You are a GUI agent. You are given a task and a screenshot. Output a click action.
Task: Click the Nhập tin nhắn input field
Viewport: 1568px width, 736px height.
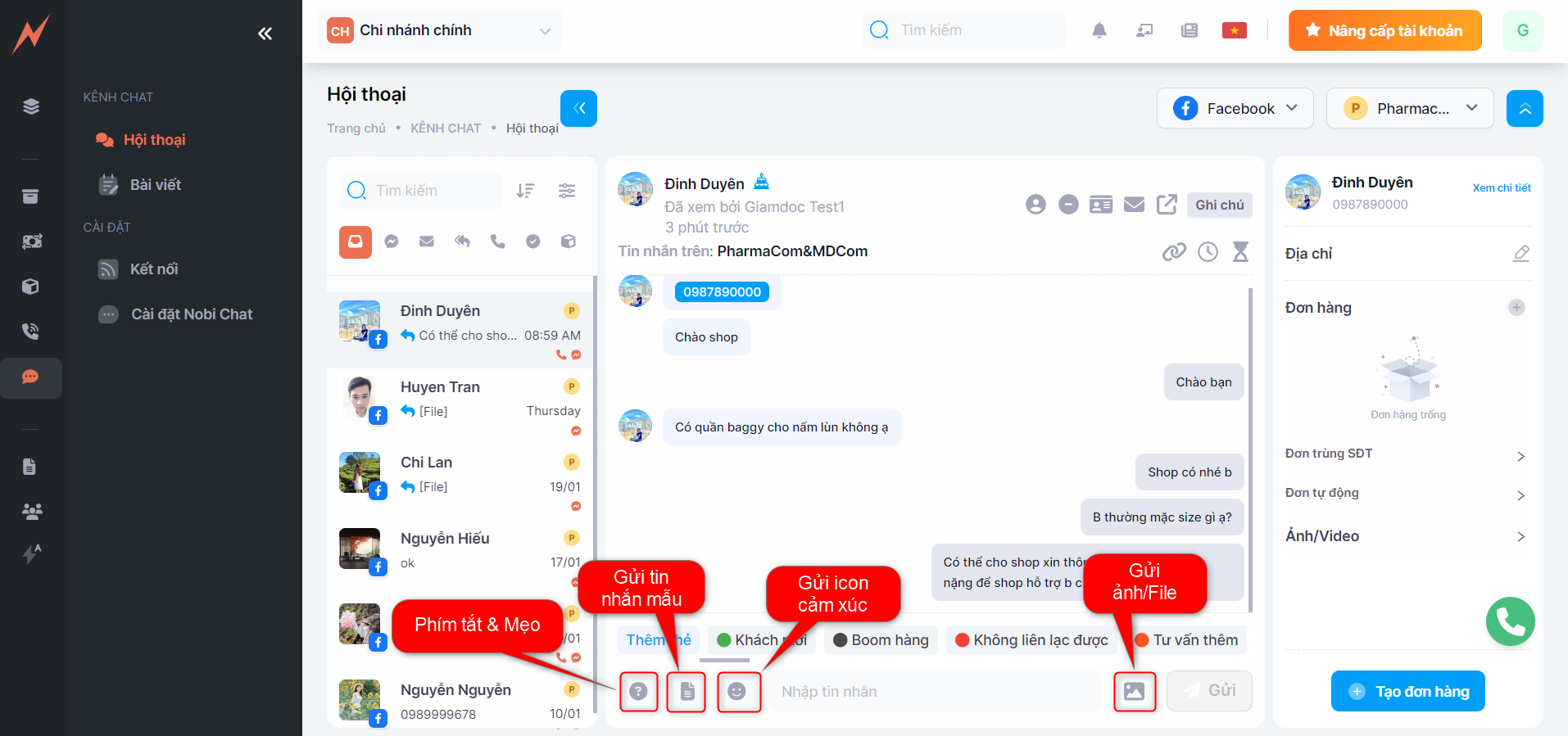934,692
